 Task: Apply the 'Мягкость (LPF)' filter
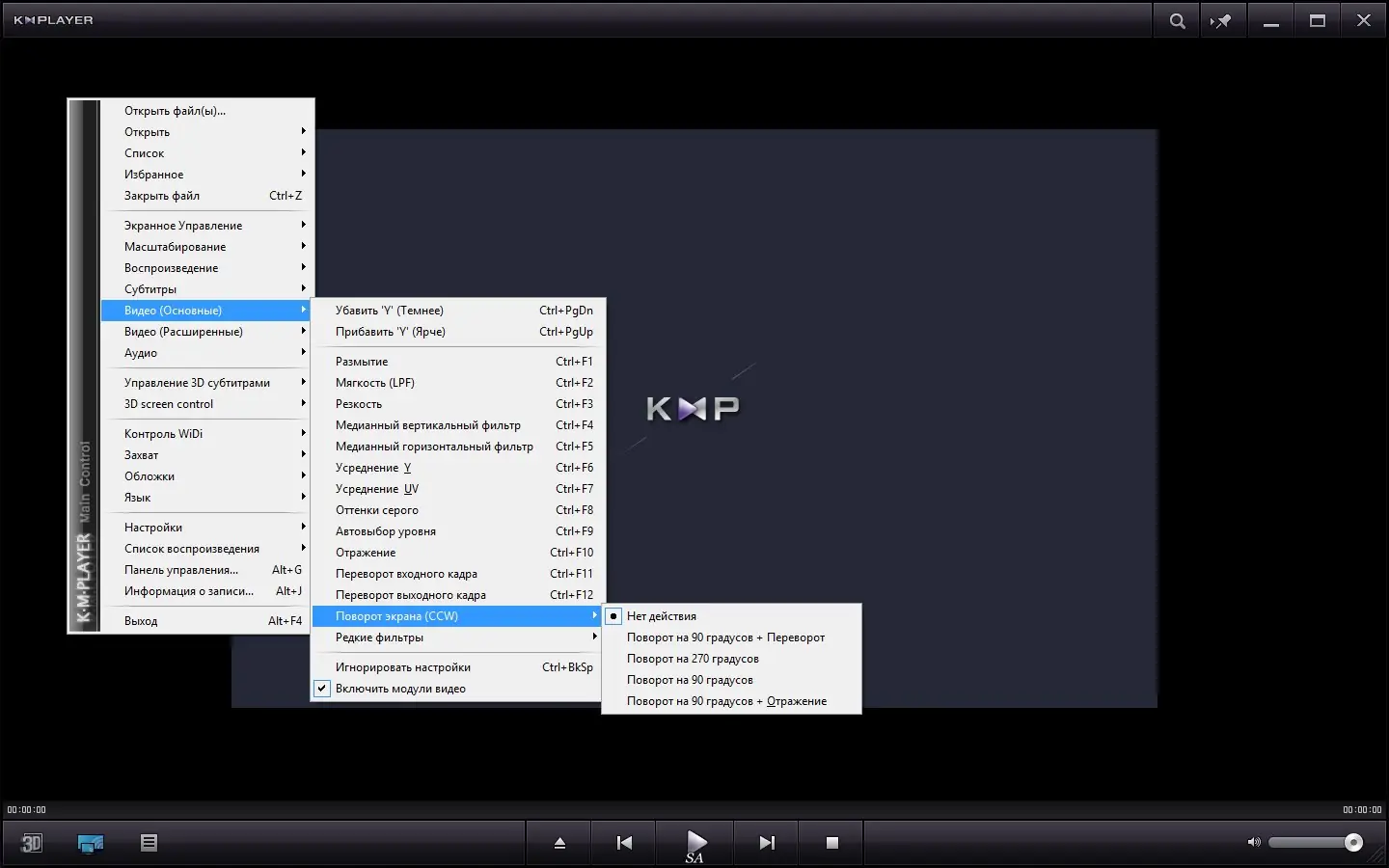tap(458, 383)
